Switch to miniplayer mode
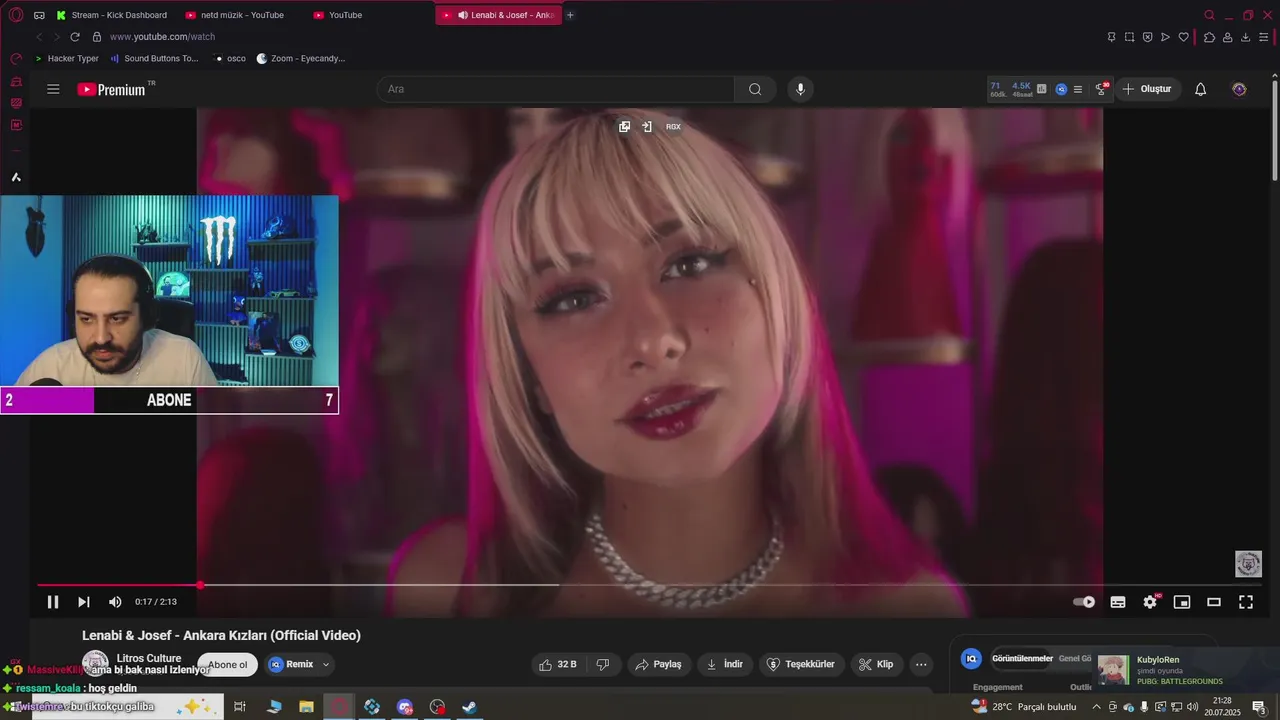This screenshot has height=720, width=1280. pos(1182,602)
